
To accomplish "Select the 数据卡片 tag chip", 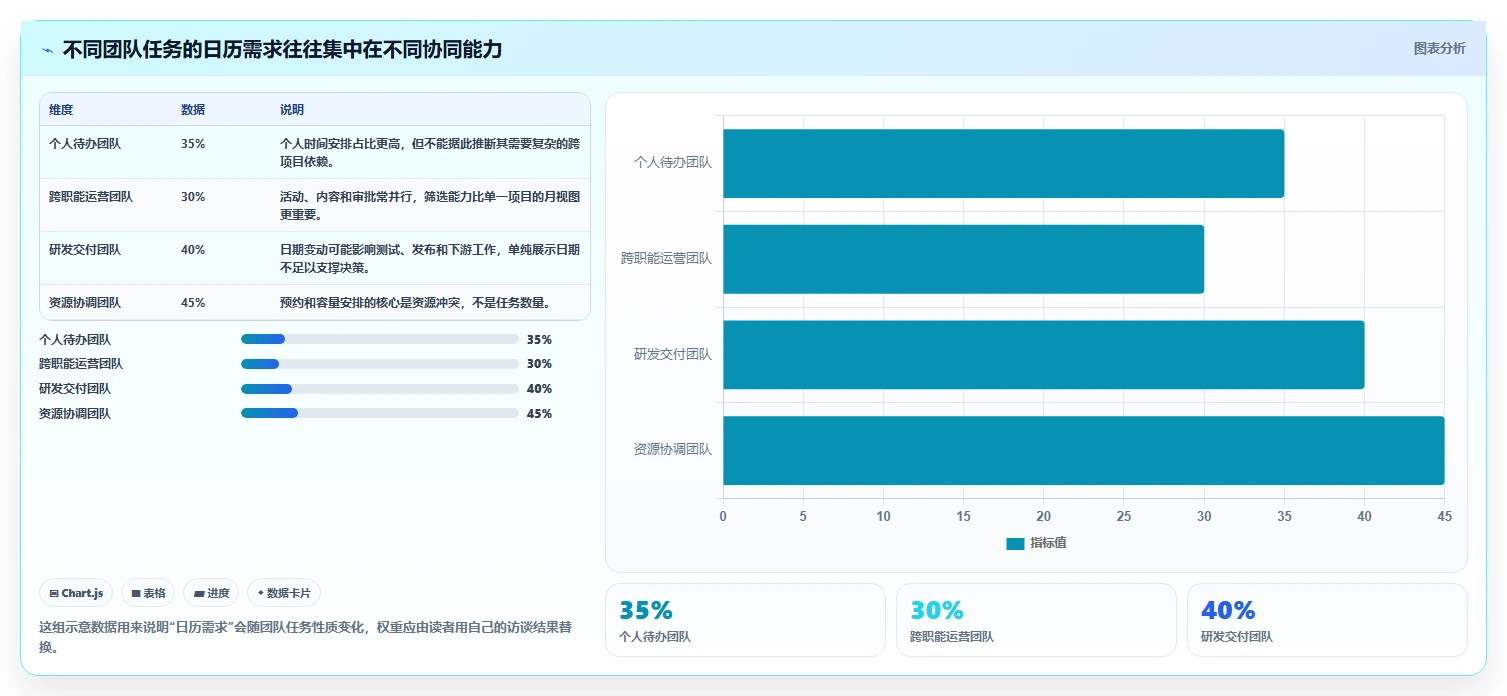I will coord(284,593).
